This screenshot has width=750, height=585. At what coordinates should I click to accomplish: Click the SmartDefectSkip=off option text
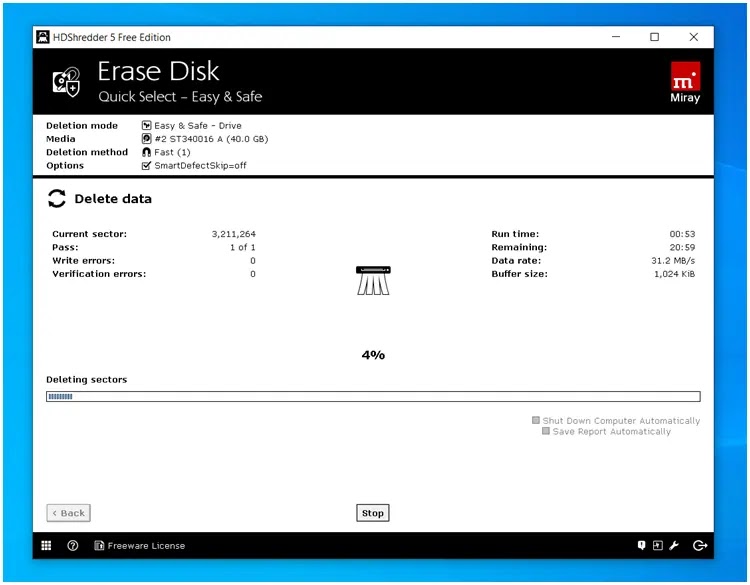click(x=200, y=166)
